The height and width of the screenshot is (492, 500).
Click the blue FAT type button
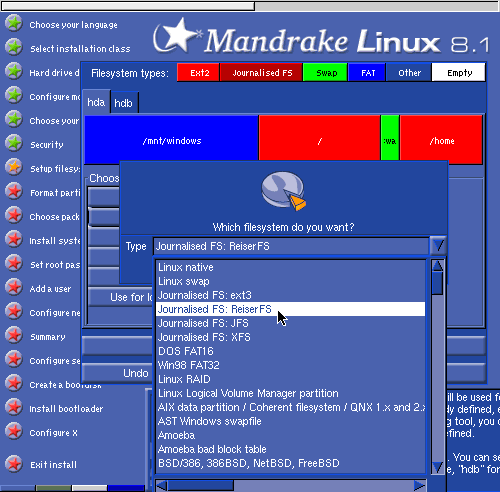click(x=367, y=72)
